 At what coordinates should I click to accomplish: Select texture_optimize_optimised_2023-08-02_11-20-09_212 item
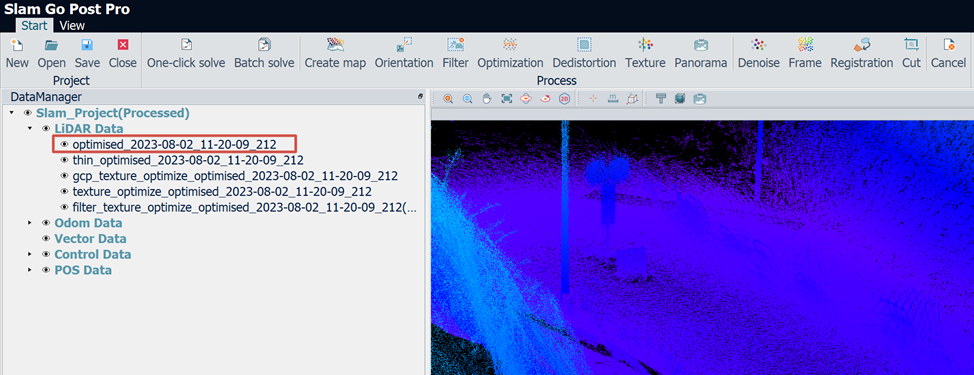(222, 191)
